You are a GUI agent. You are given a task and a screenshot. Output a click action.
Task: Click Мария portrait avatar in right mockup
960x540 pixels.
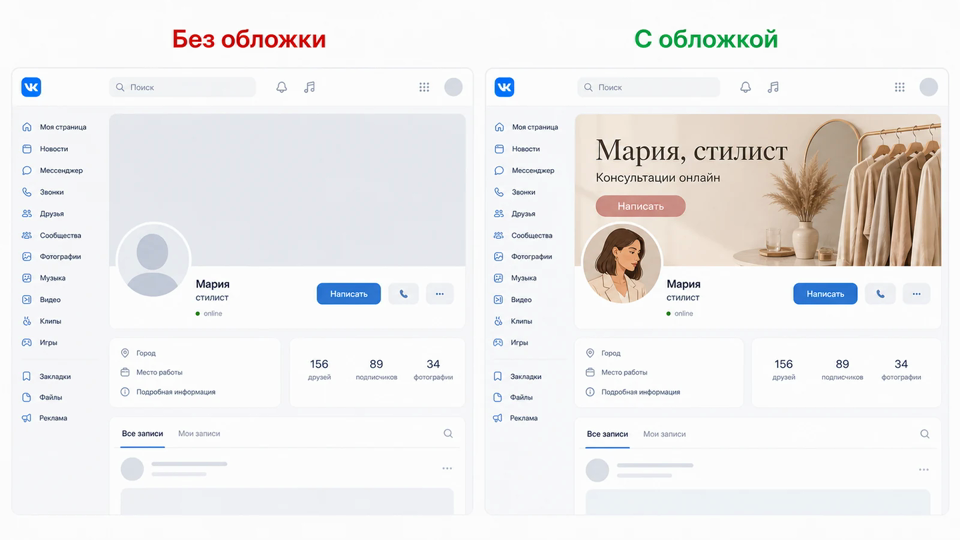coord(621,264)
